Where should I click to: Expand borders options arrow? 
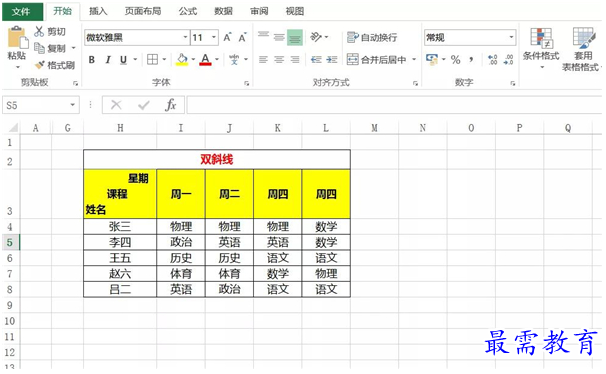tap(164, 59)
